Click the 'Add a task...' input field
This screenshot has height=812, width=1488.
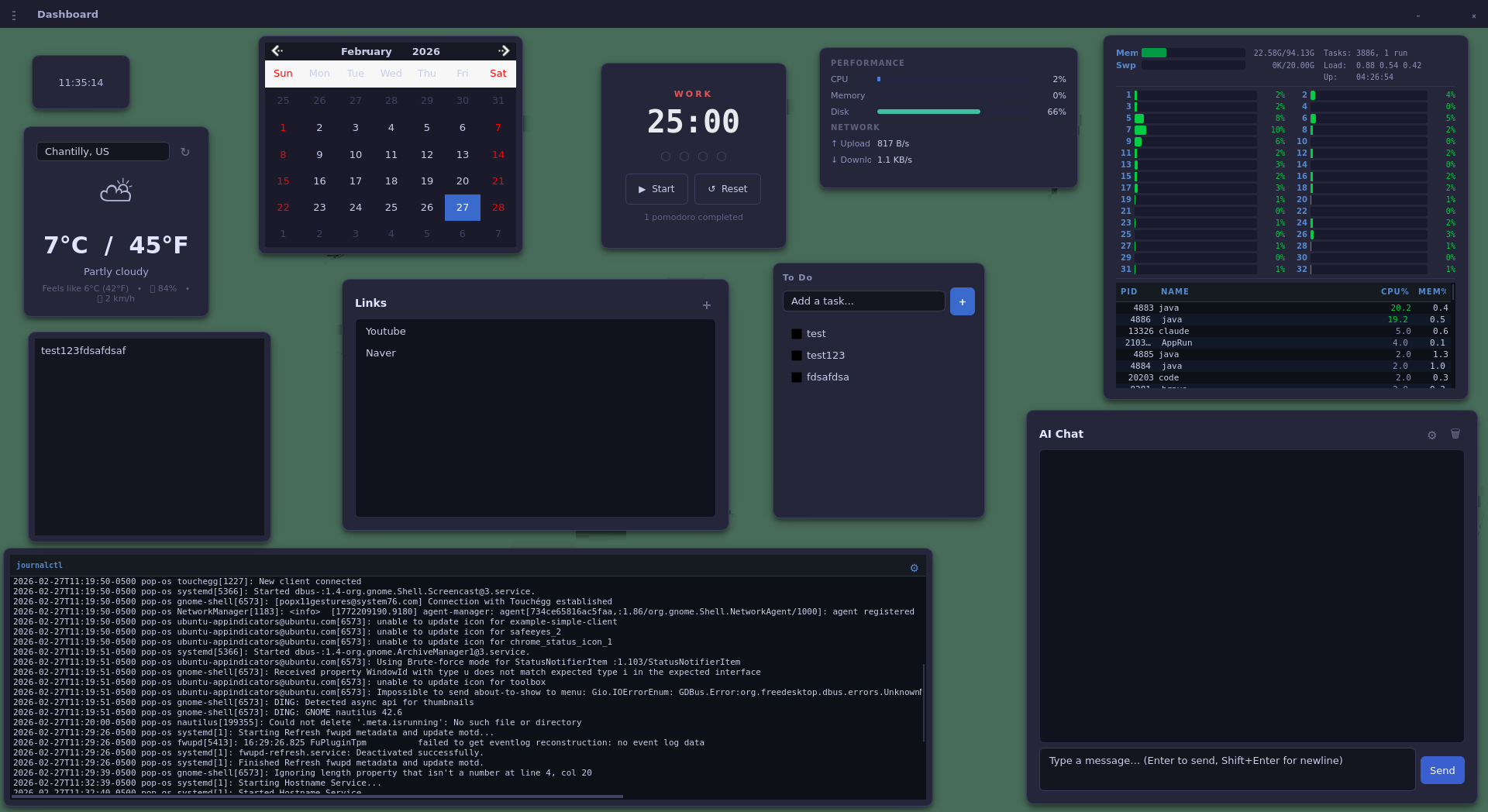pos(863,301)
